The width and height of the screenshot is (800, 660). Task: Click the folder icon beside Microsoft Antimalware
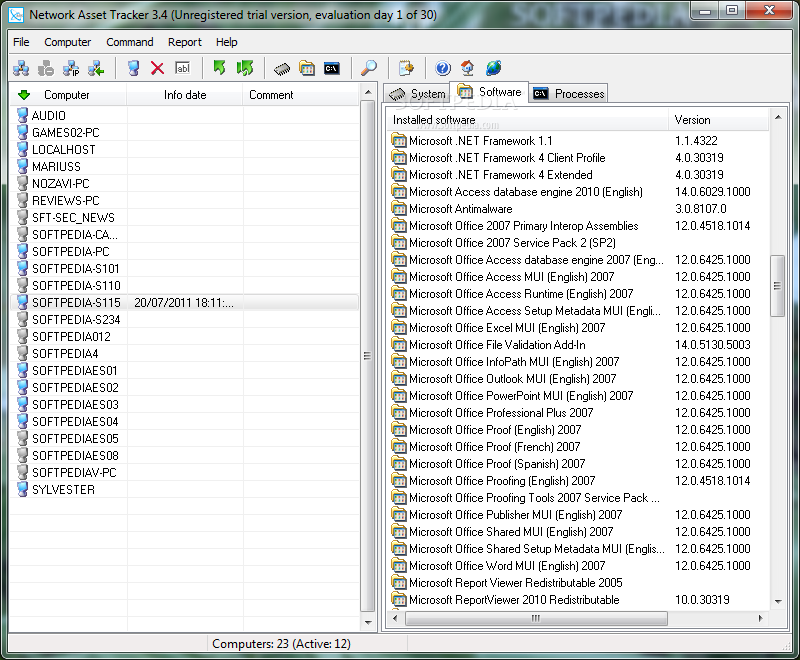[399, 208]
